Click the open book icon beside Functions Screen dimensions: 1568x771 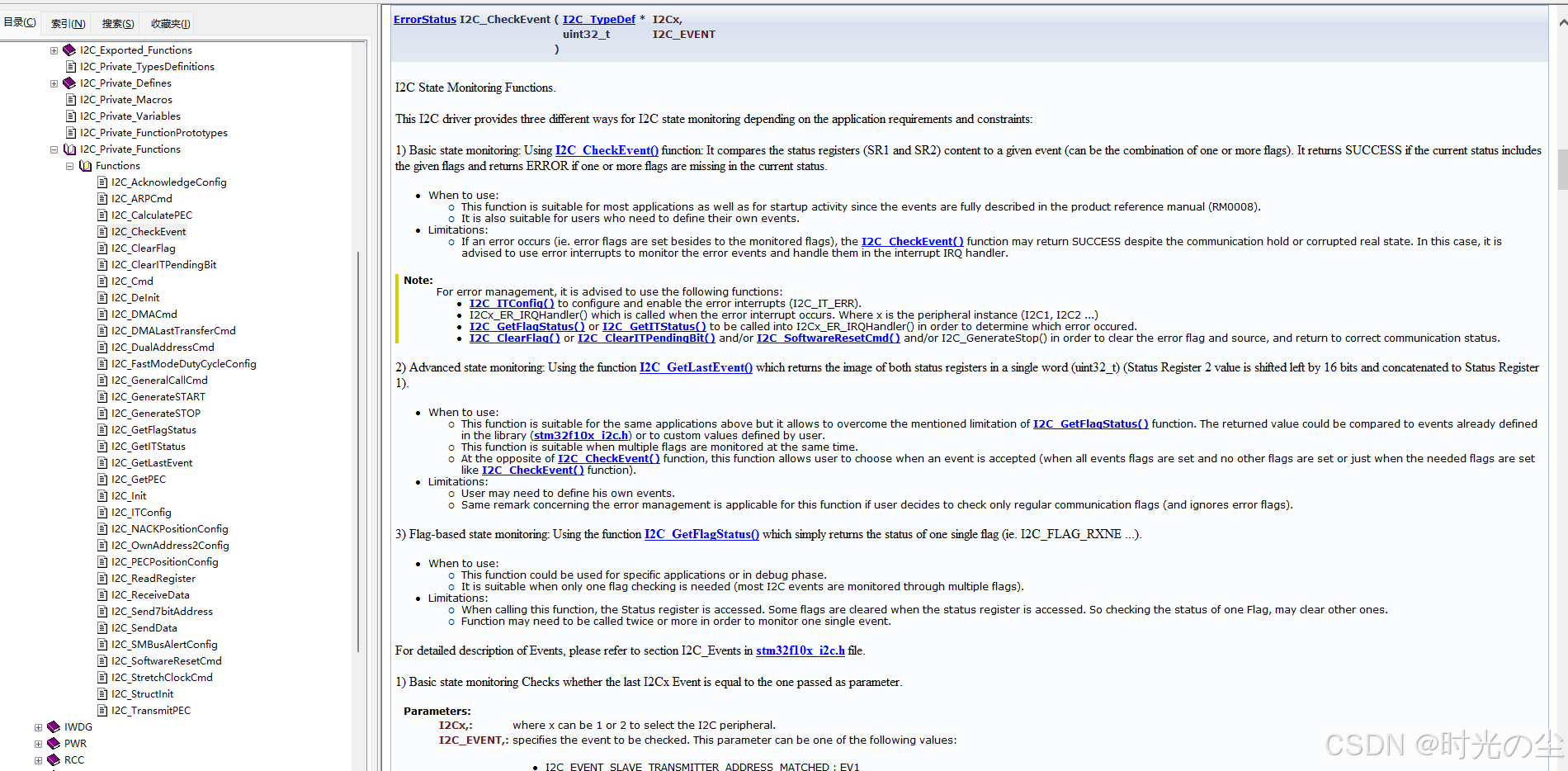point(85,166)
